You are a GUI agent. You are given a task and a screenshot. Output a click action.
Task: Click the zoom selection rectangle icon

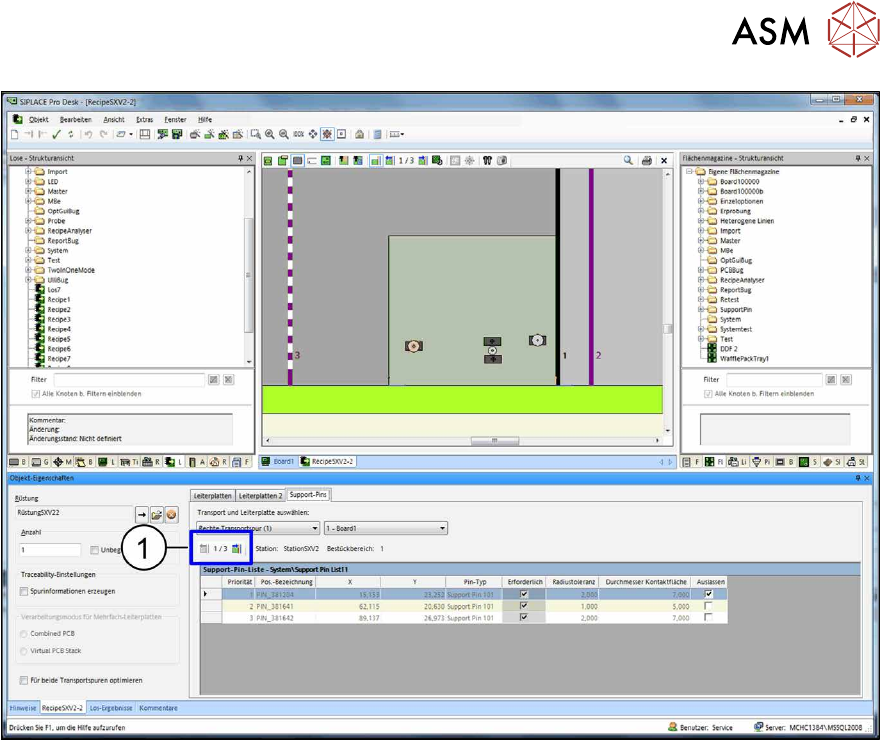tap(256, 134)
